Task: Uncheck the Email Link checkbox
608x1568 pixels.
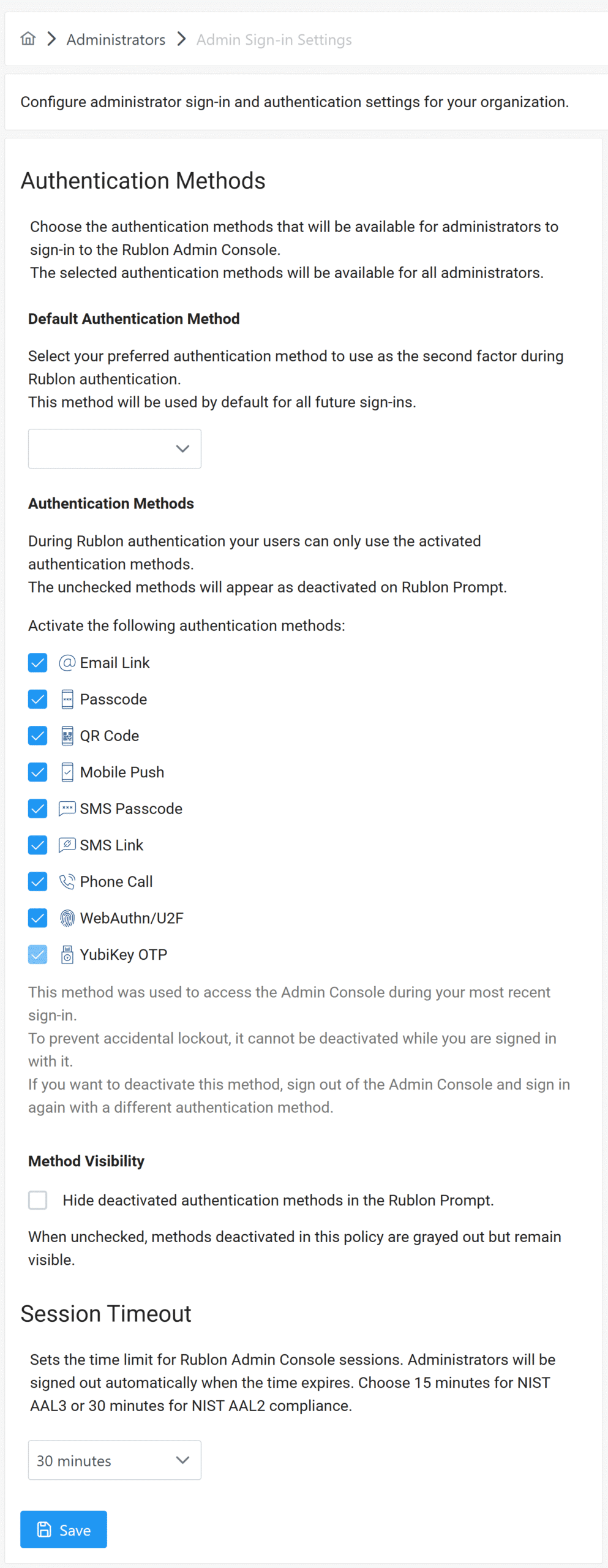Action: tap(38, 663)
